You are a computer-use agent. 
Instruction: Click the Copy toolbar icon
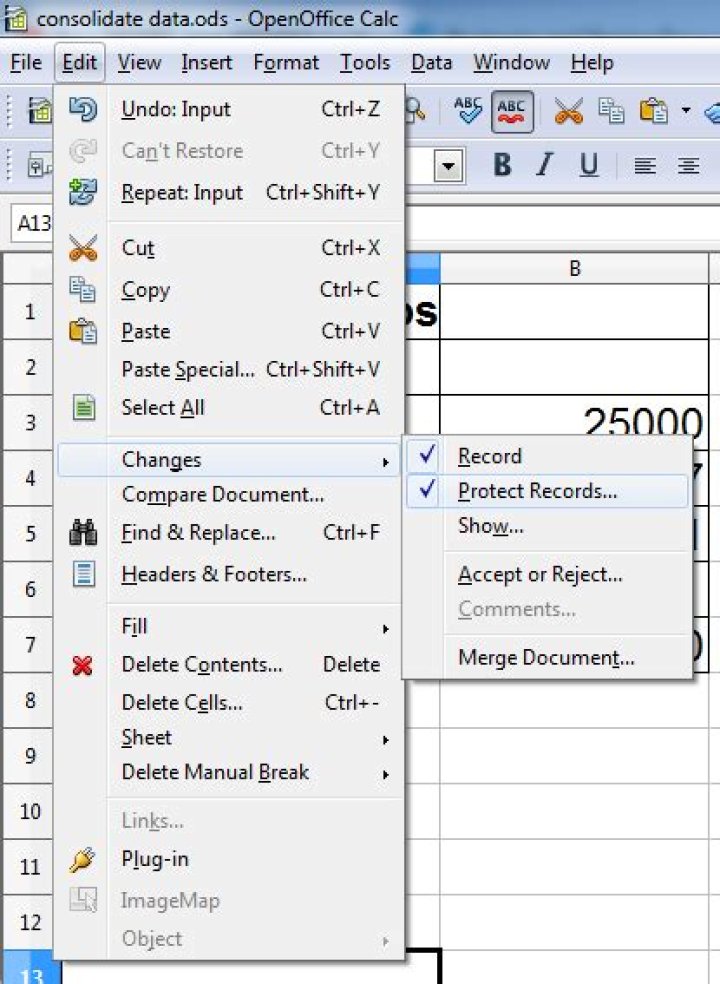pos(611,111)
